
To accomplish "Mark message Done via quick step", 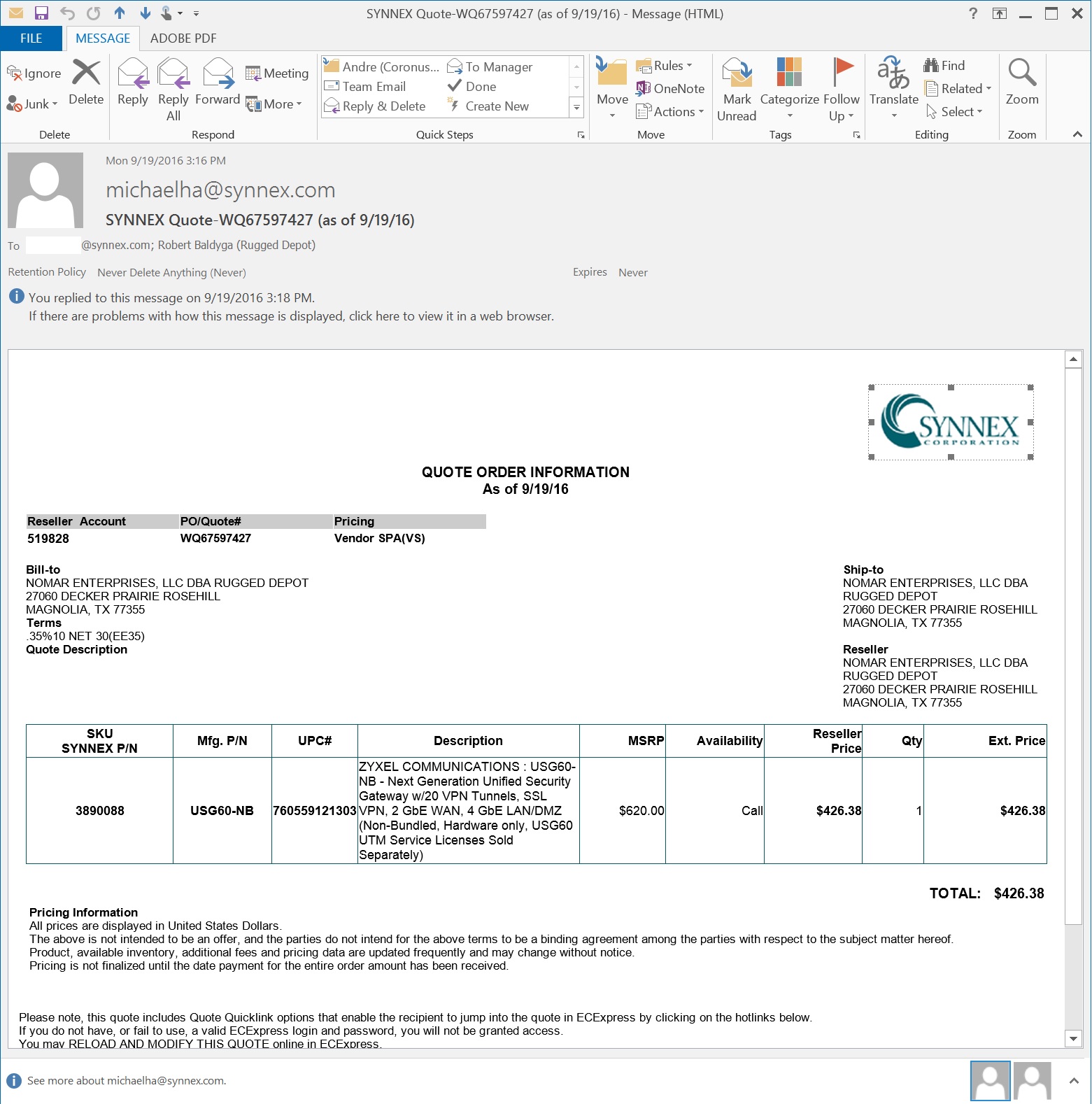I will click(472, 87).
